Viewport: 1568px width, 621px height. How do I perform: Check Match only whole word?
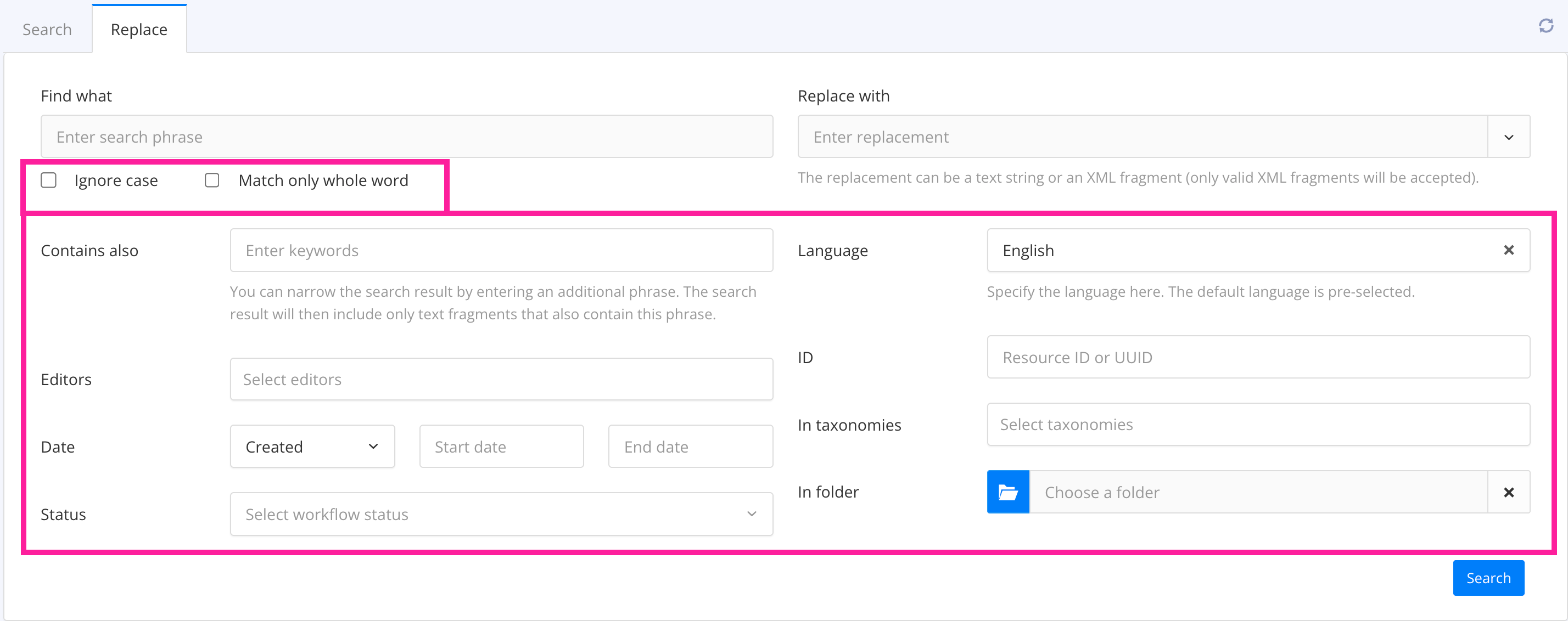pyautogui.click(x=212, y=180)
